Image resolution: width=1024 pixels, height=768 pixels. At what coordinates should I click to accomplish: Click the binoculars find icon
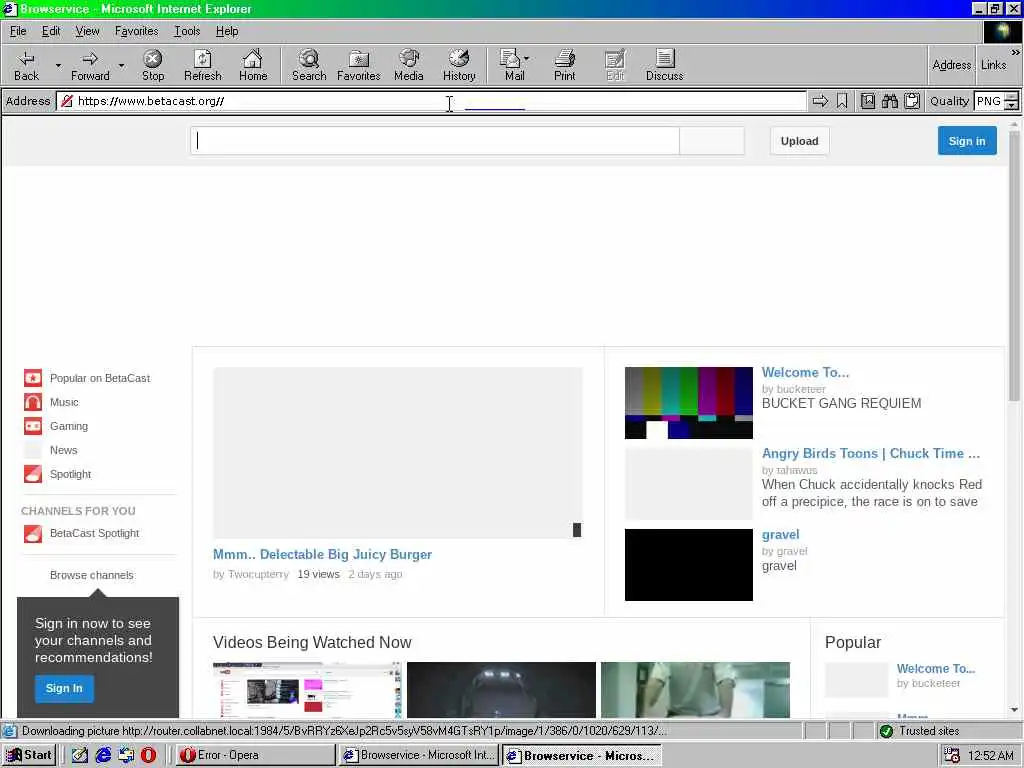pos(889,101)
